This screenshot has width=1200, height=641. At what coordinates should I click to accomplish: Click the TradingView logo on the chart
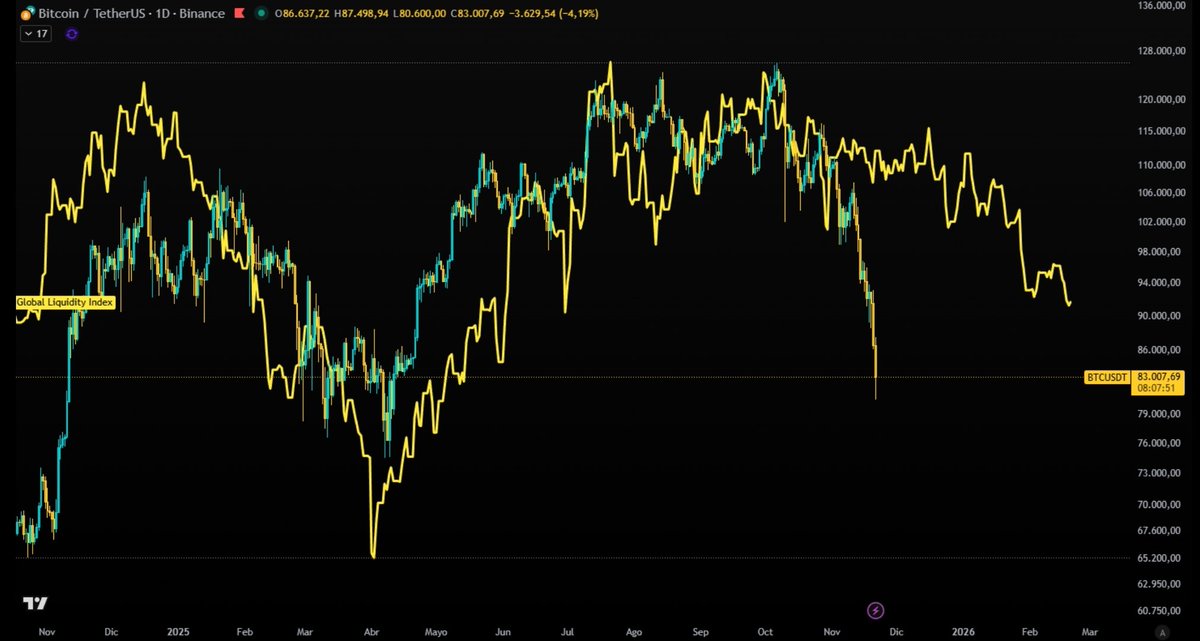(36, 603)
